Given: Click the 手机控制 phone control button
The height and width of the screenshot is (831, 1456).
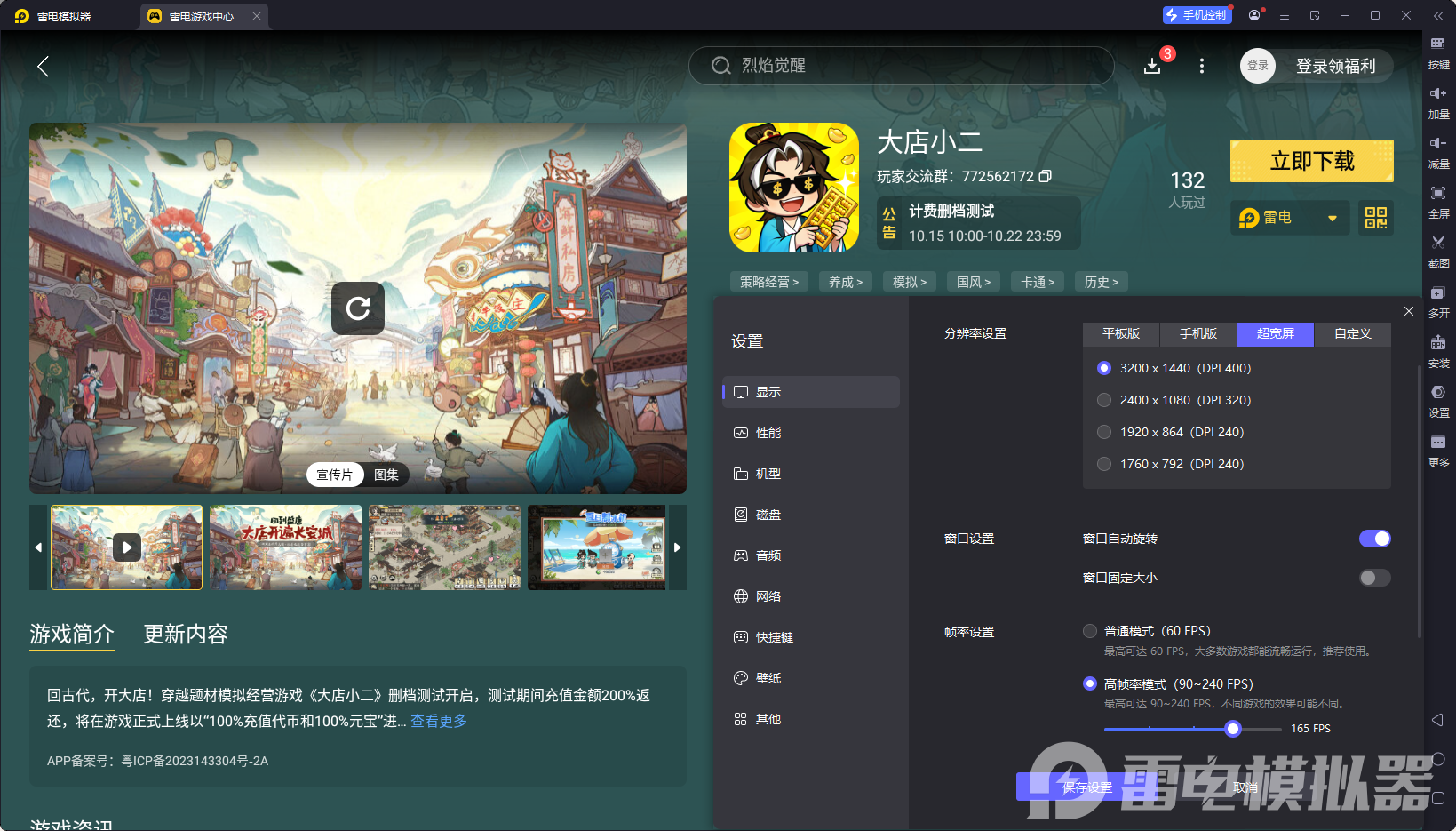Looking at the screenshot, I should tap(1197, 15).
